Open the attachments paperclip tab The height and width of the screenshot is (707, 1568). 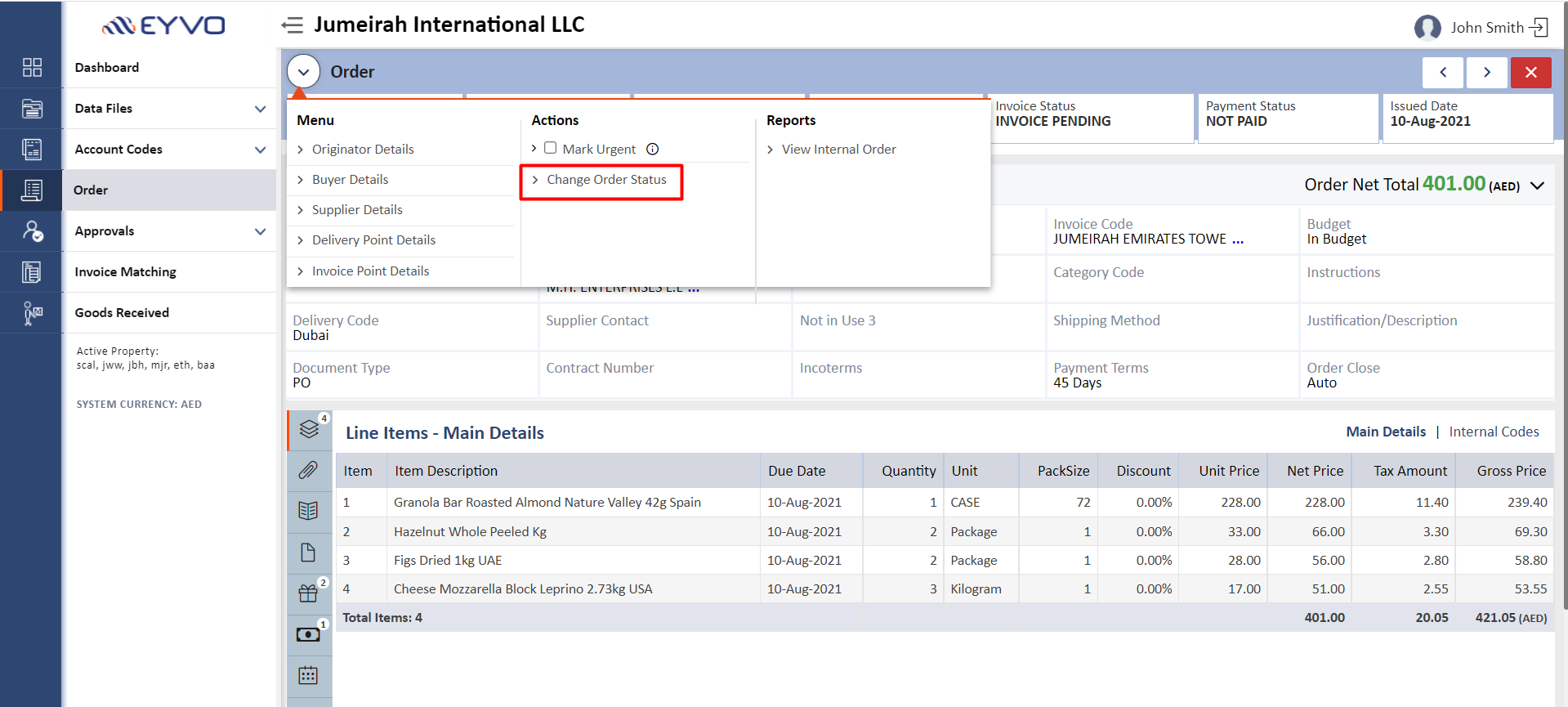[x=309, y=470]
